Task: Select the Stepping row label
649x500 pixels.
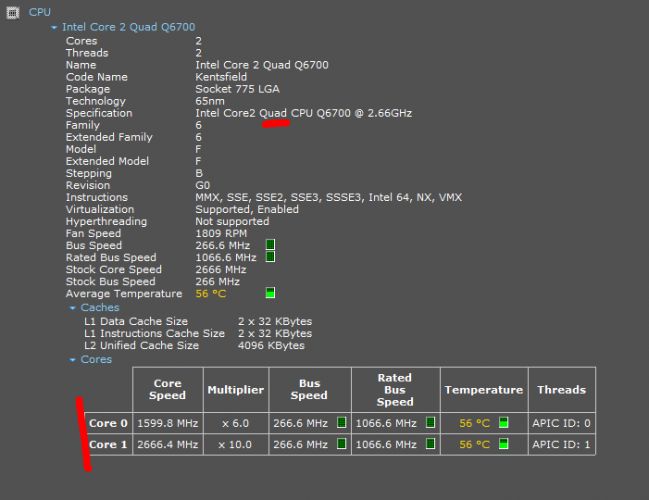Action: click(89, 173)
